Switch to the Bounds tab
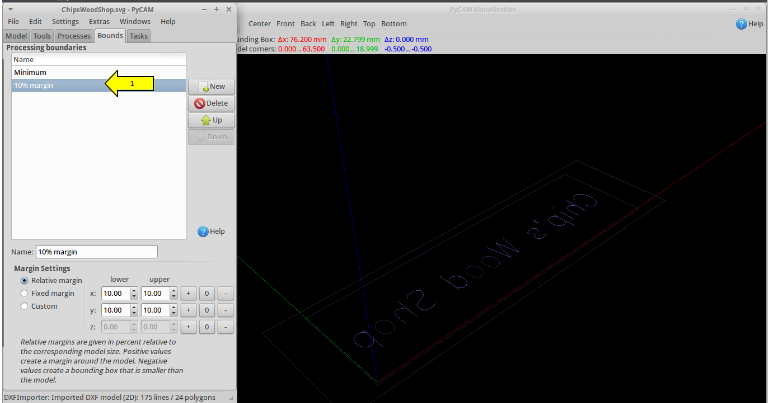This screenshot has height=403, width=769. click(x=110, y=35)
